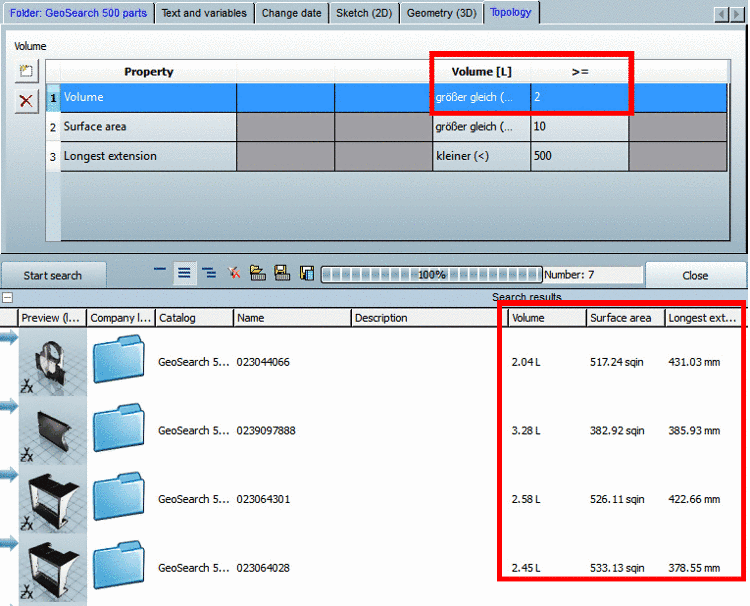
Task: Edit the Longest extension value field 500
Action: [x=579, y=156]
